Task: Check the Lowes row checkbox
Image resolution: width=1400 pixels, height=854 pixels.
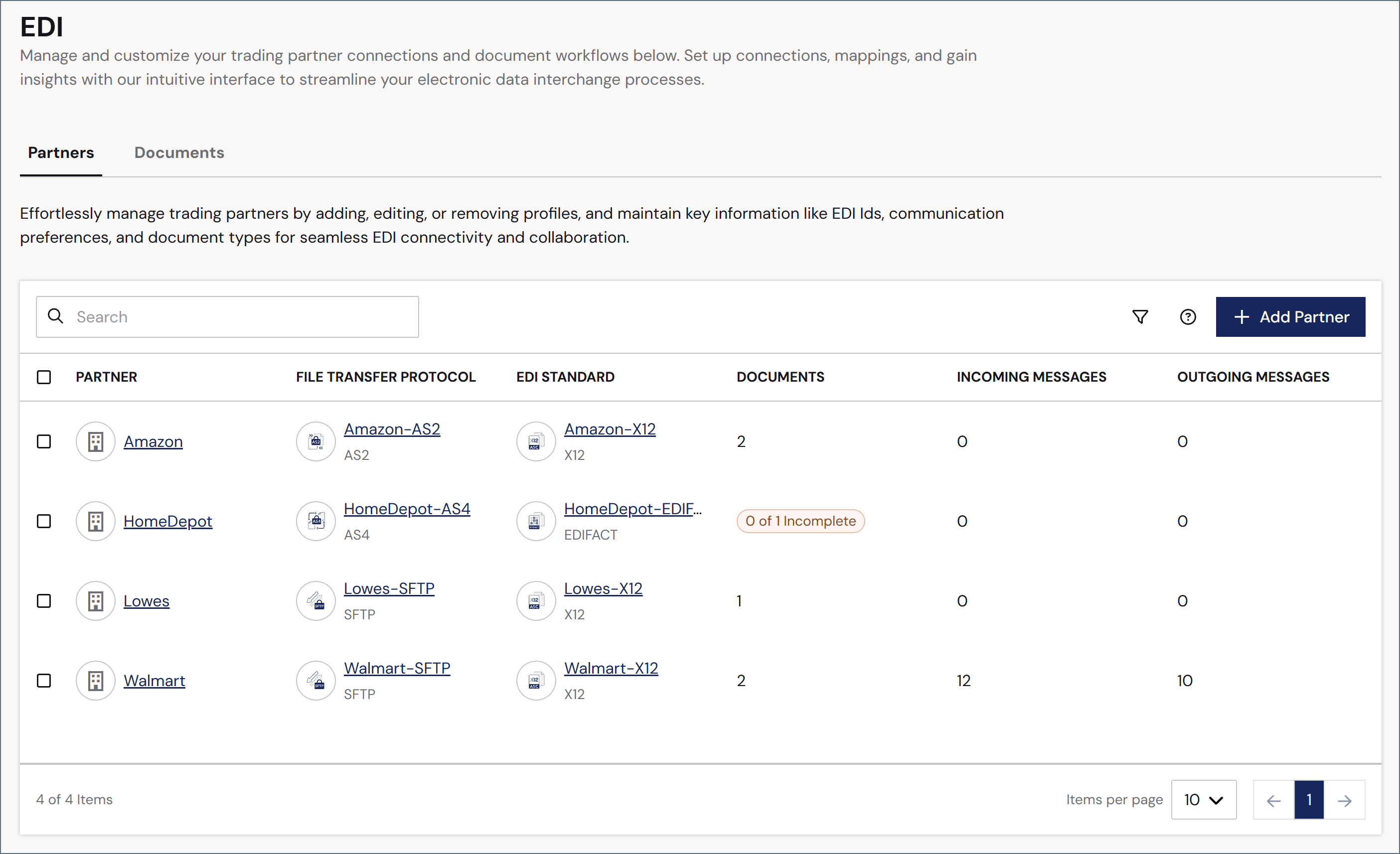Action: (x=44, y=600)
